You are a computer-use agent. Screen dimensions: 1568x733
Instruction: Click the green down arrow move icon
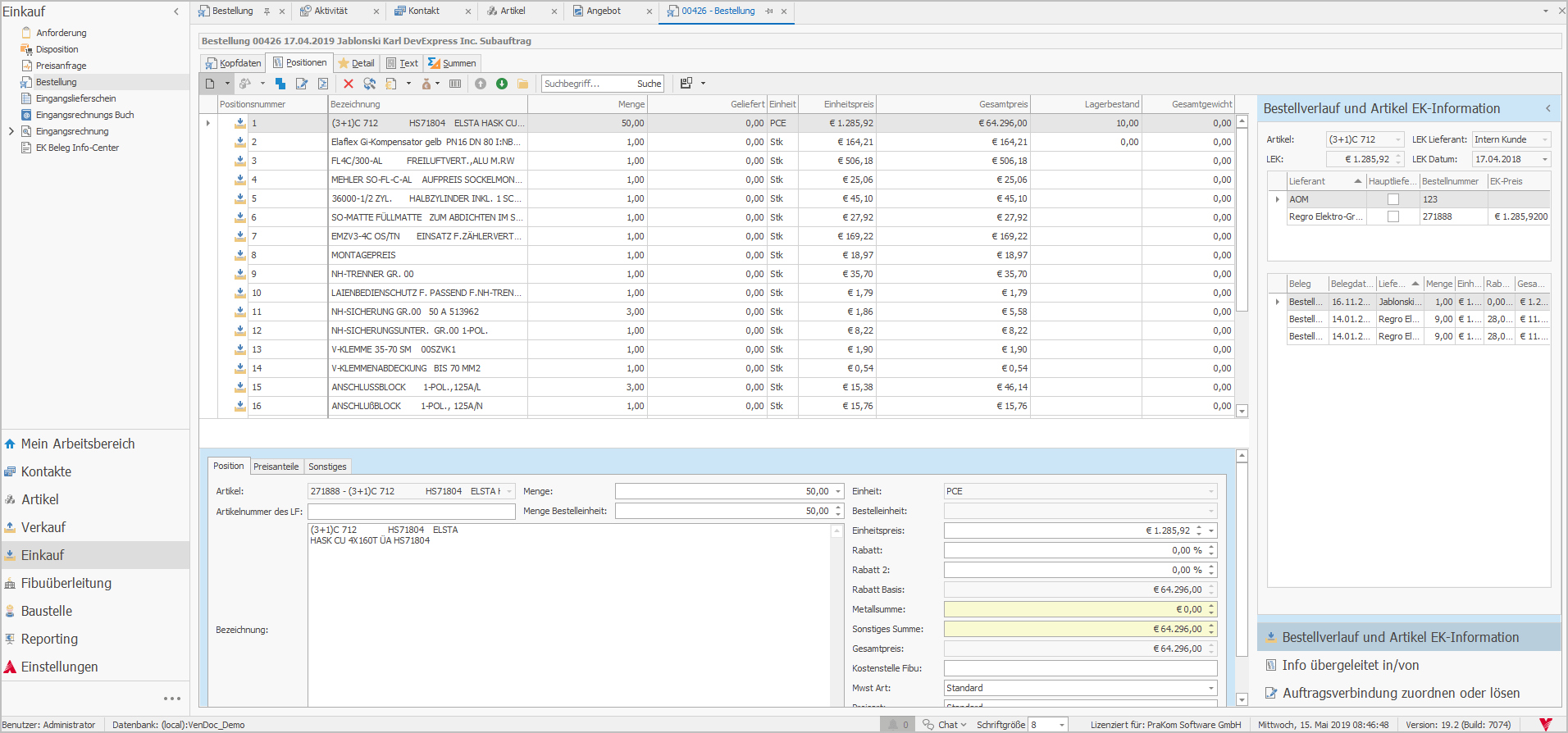[x=502, y=84]
